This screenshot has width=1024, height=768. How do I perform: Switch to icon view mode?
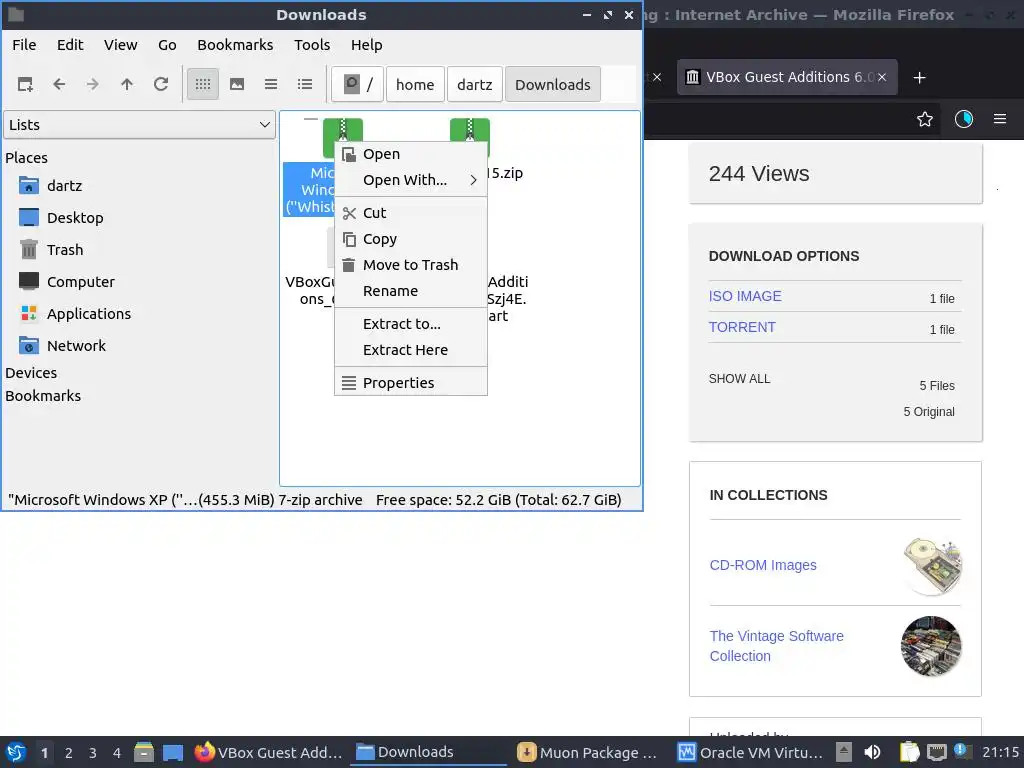pyautogui.click(x=203, y=84)
